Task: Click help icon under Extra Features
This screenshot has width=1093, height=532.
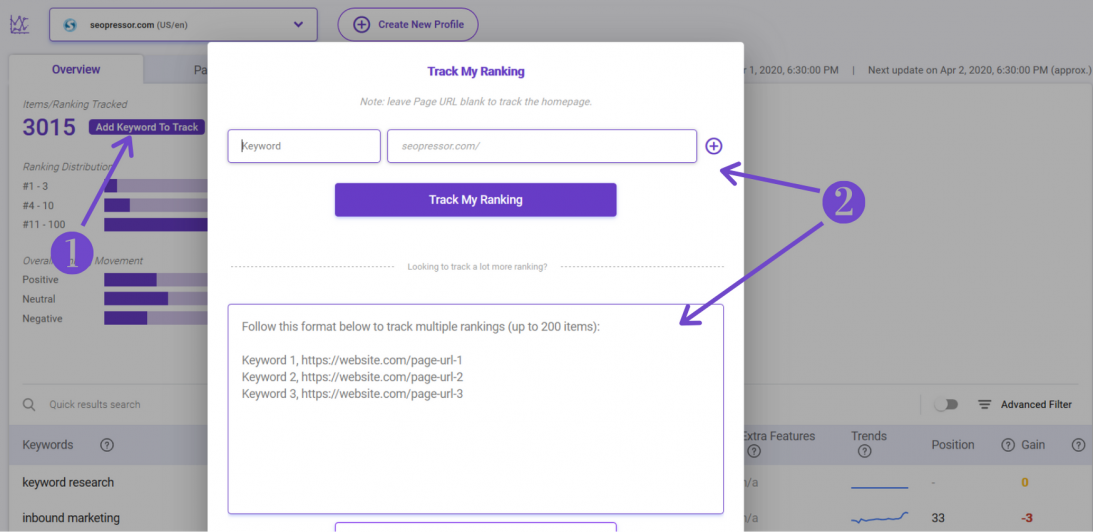Action: coord(754,452)
